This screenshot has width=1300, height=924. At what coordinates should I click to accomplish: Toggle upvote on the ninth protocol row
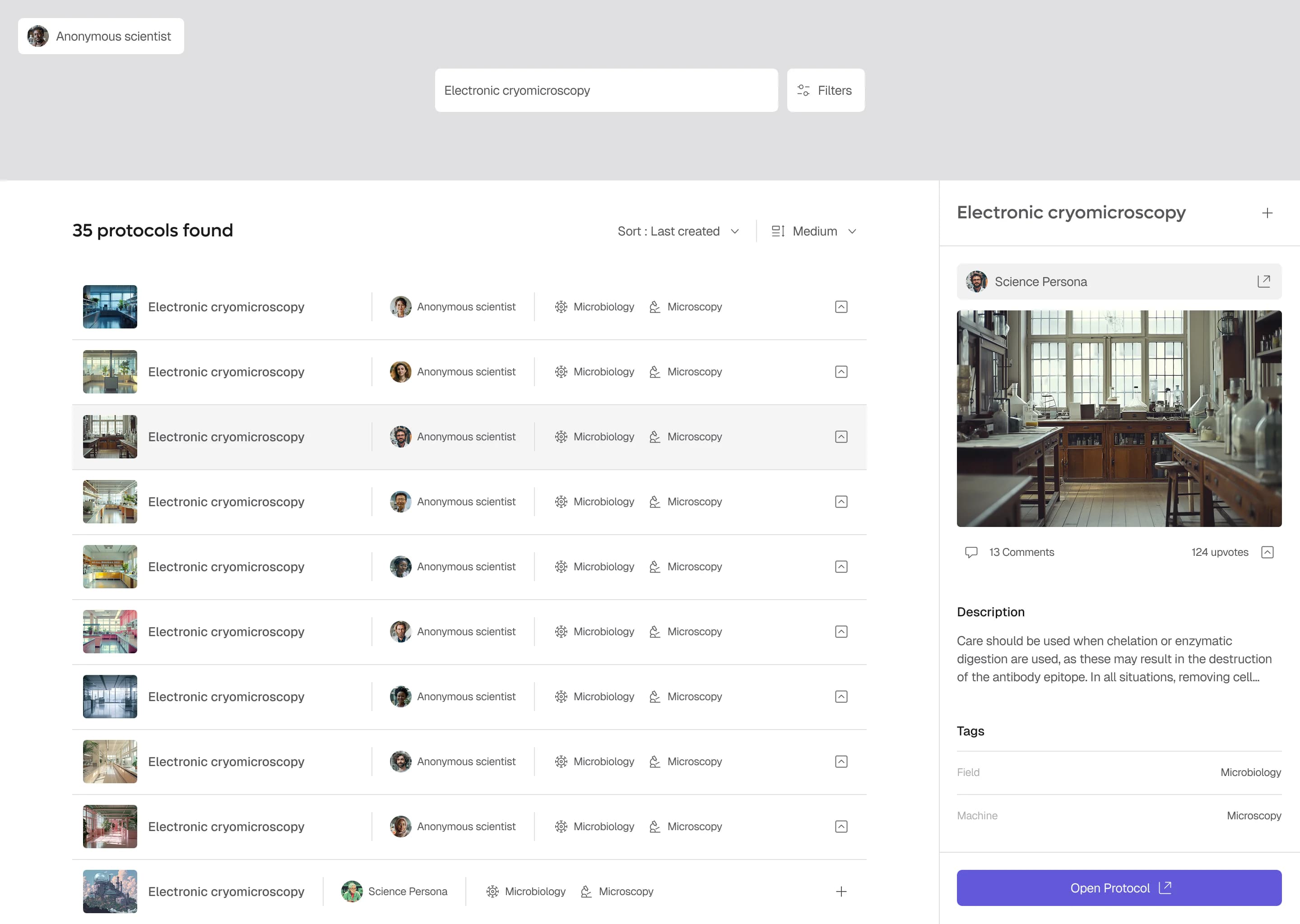[x=840, y=826]
